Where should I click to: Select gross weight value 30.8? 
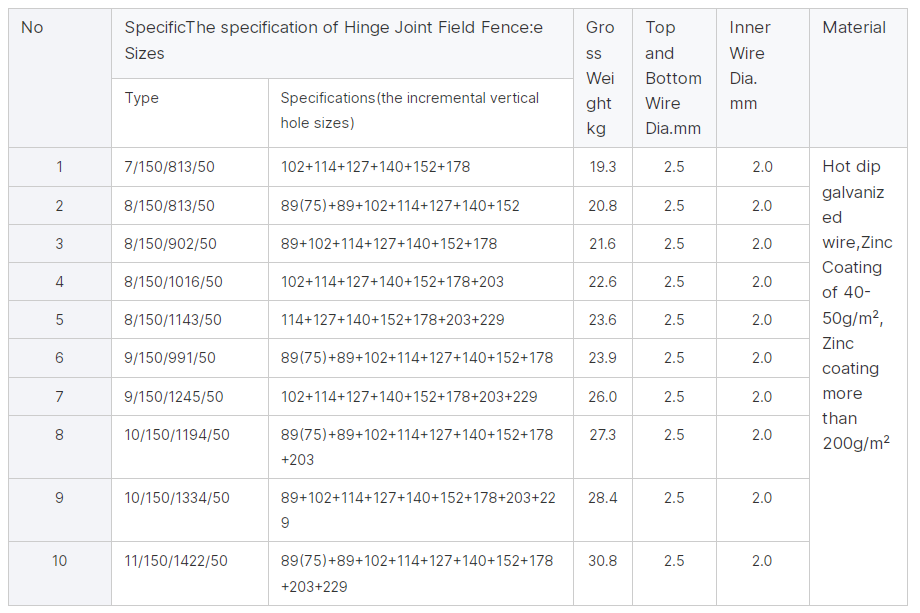pos(603,574)
